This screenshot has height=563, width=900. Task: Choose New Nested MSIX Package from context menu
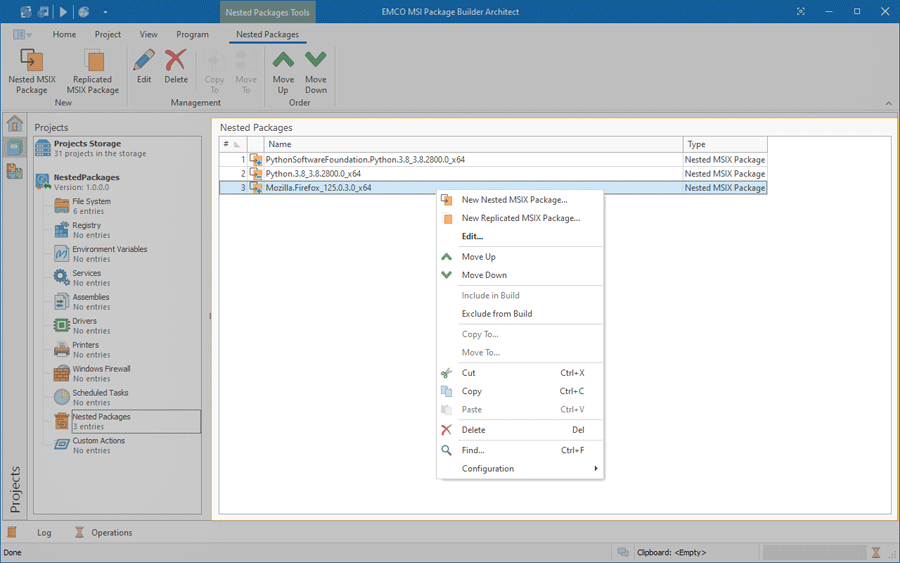(x=520, y=200)
